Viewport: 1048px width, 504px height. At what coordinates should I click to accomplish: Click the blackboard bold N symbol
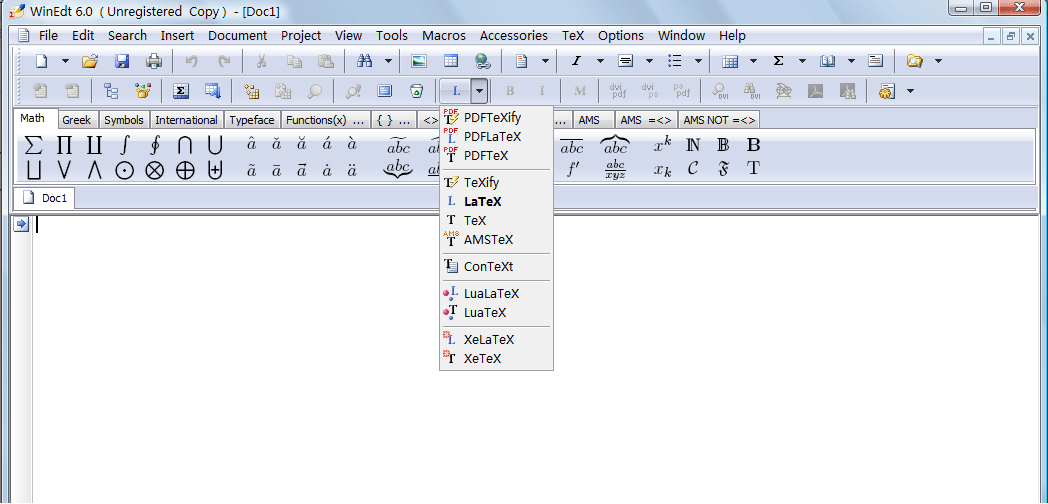[x=693, y=144]
